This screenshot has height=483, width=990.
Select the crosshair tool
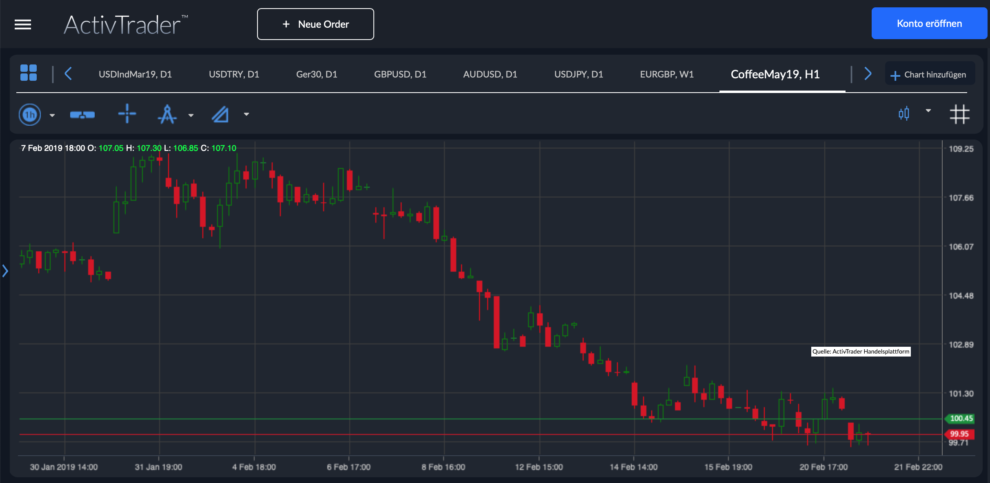[127, 114]
